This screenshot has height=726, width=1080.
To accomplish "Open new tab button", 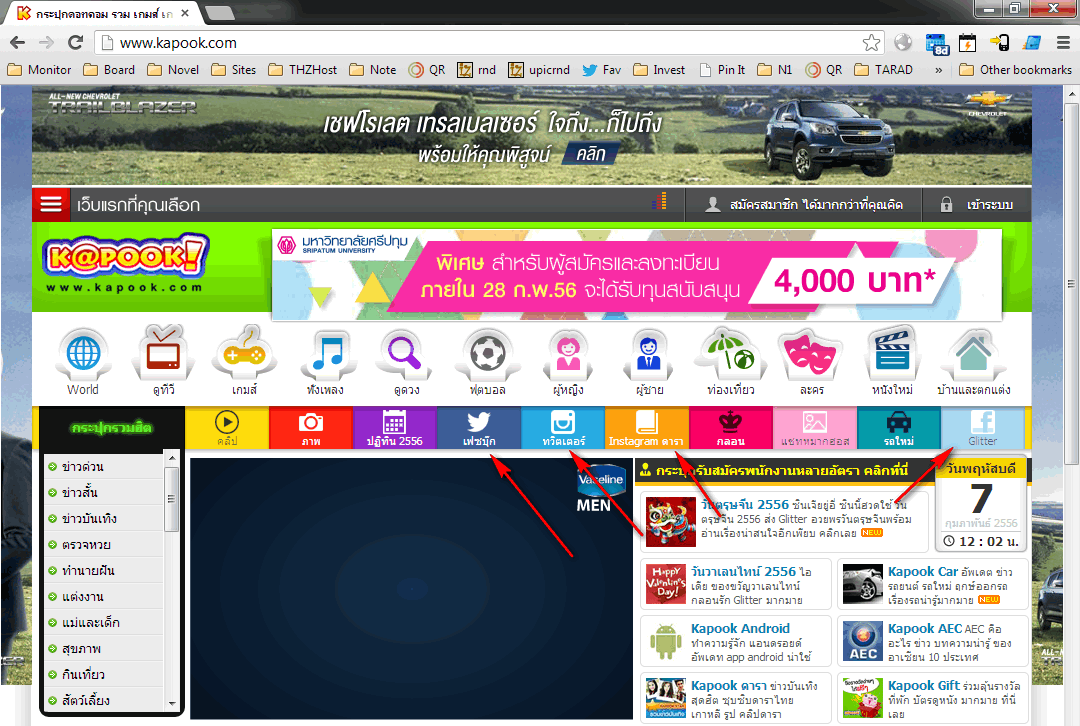I will (220, 12).
